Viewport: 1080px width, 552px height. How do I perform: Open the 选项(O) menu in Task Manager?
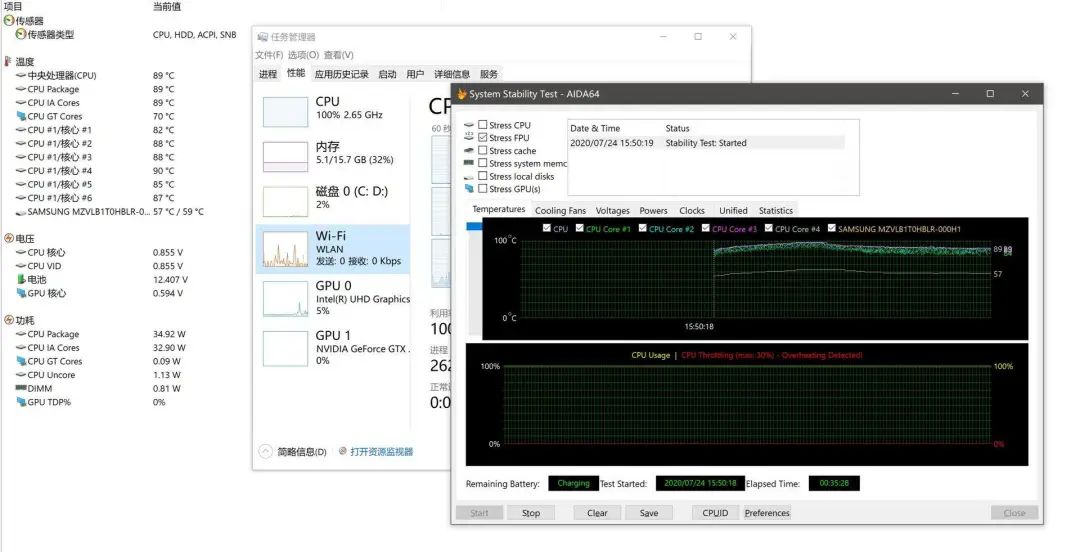tap(303, 55)
